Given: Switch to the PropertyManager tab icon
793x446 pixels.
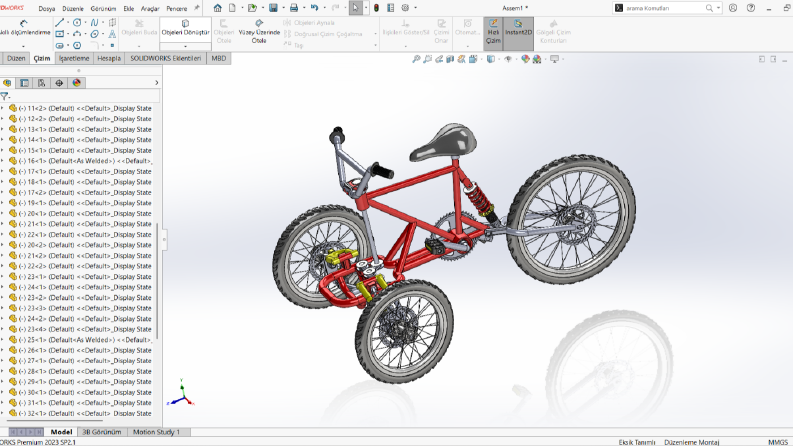Looking at the screenshot, I should [x=24, y=83].
